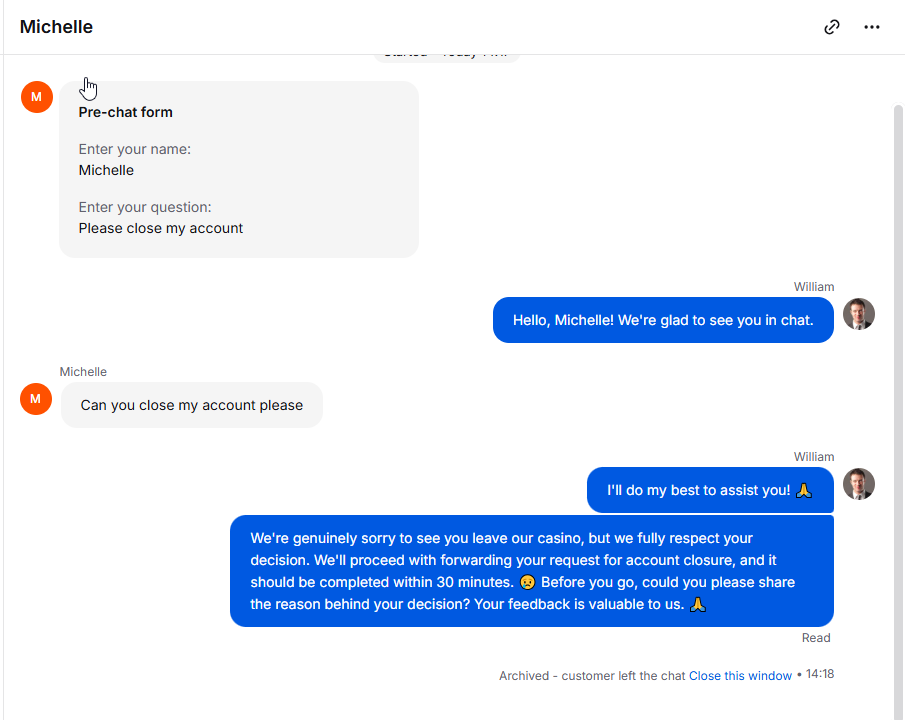Click the 'Can you close my account please' bubble
Screen dimensions: 905x720
192,405
